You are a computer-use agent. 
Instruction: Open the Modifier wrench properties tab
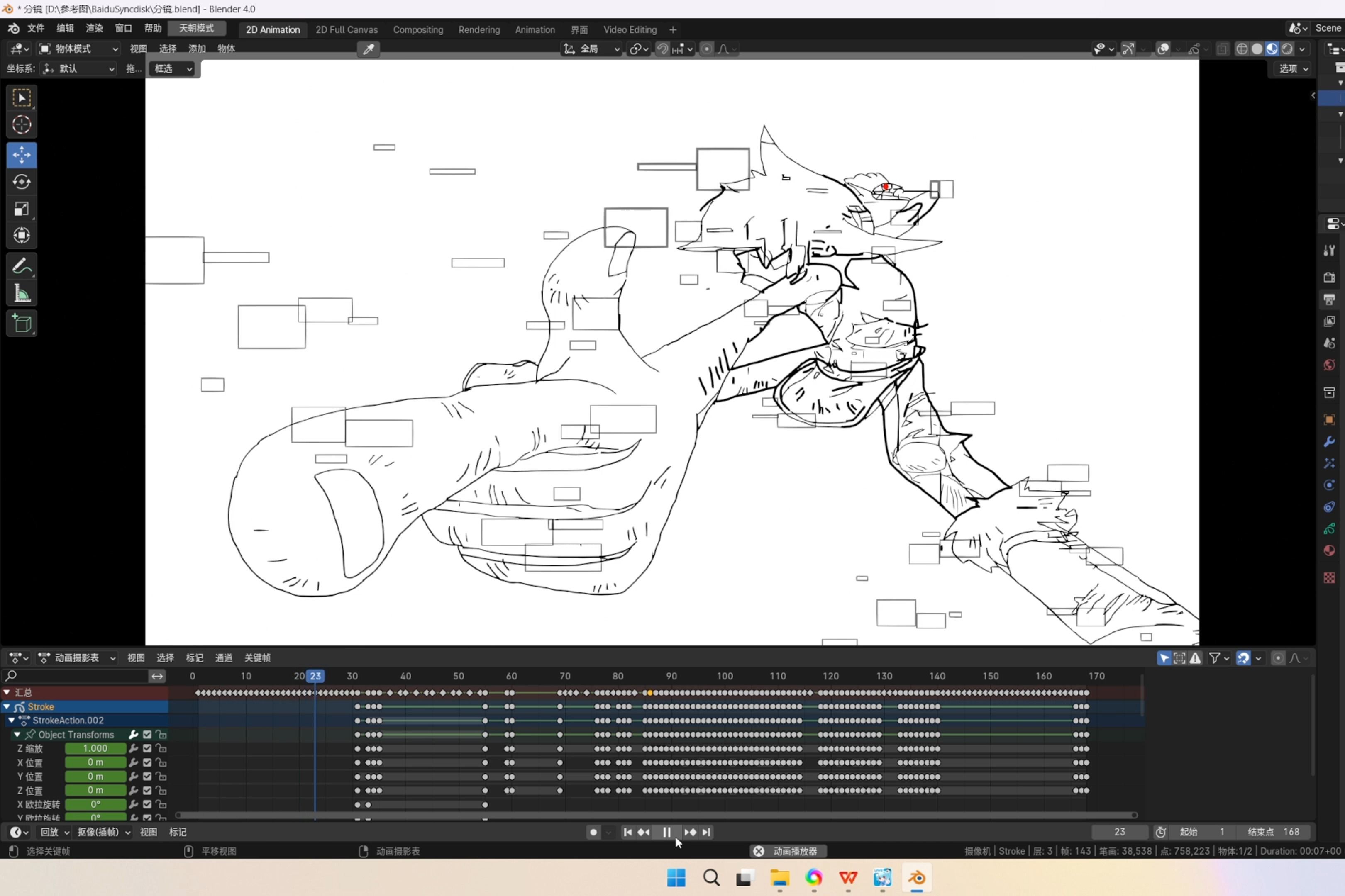click(1329, 442)
